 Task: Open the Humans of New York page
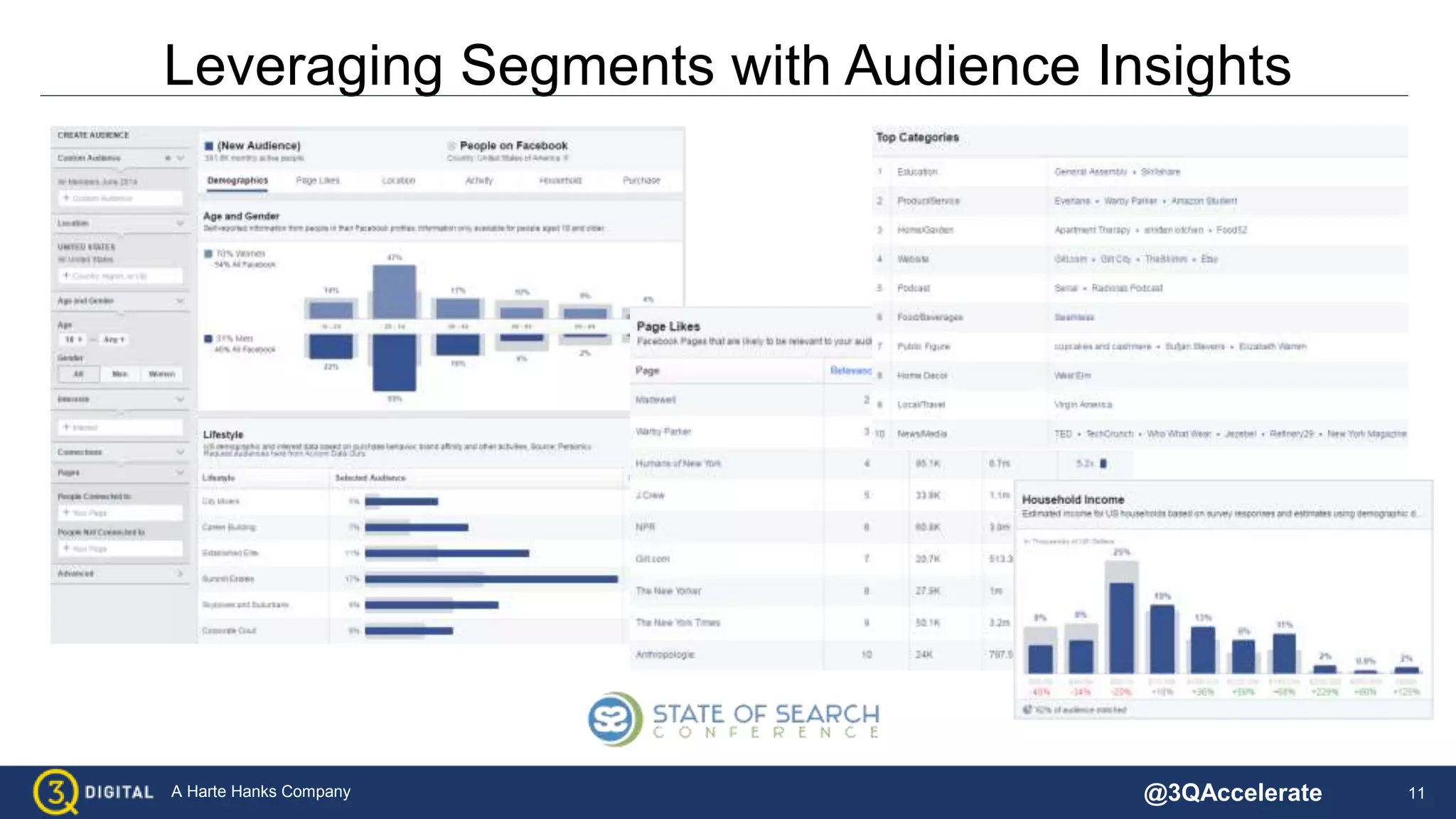pyautogui.click(x=678, y=464)
